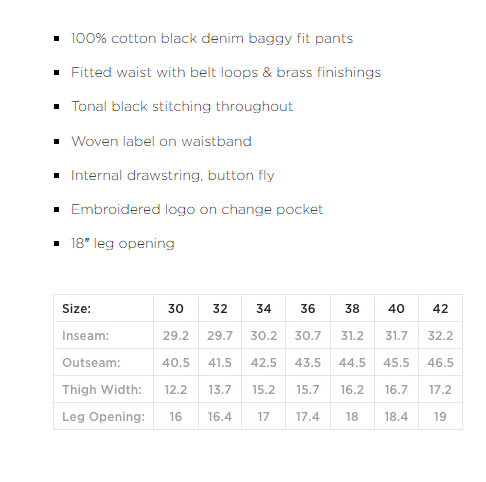
Task: Click the Leg Opening row label
Action: coord(104,417)
